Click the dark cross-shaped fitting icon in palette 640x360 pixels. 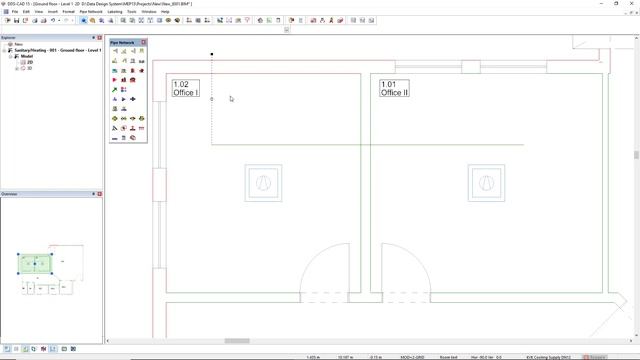click(x=133, y=99)
